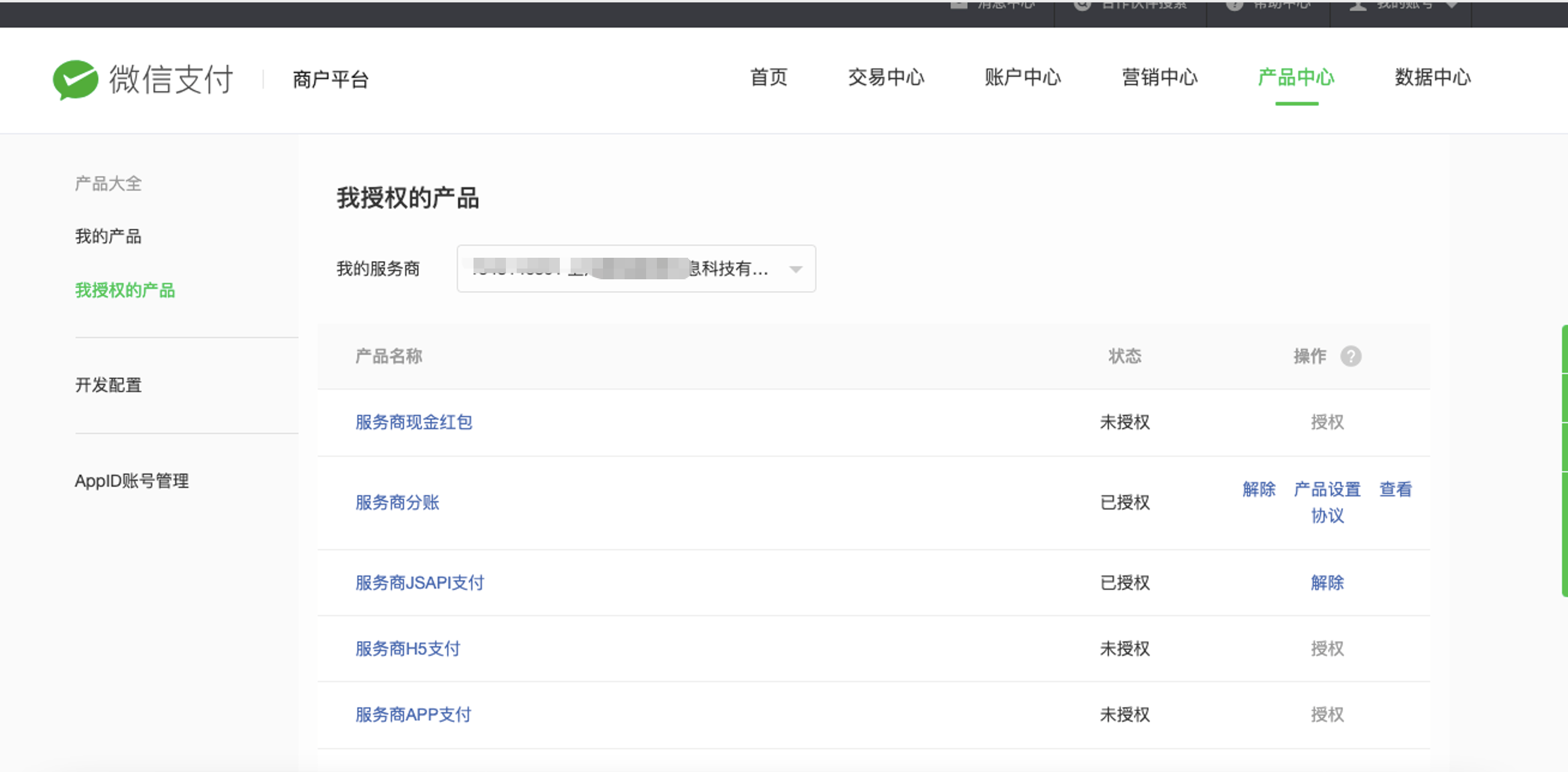Image resolution: width=1568 pixels, height=772 pixels.
Task: Click the WeChat Pay logo icon
Action: click(x=75, y=79)
